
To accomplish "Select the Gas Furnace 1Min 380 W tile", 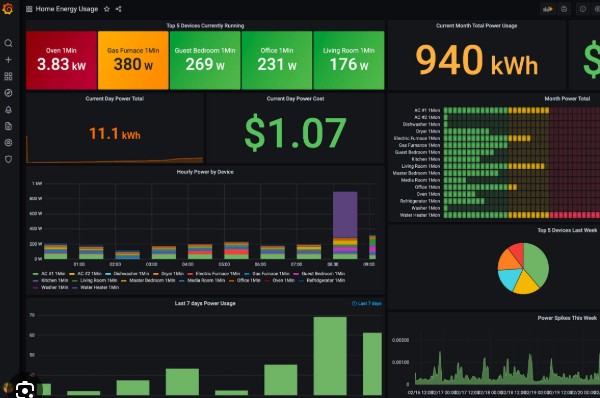I will (x=133, y=60).
